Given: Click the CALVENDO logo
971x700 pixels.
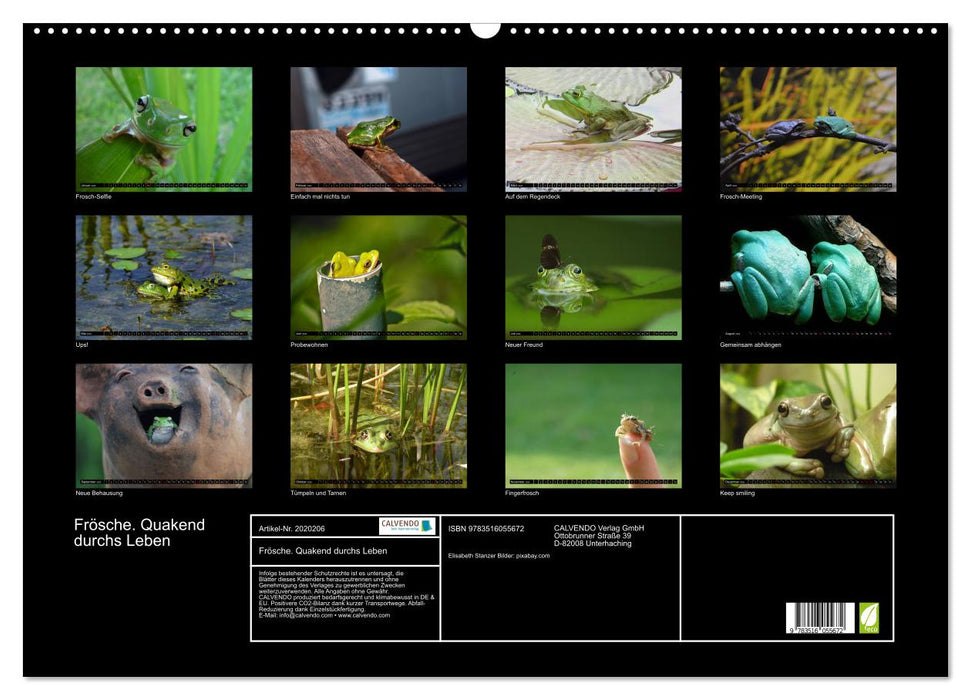Looking at the screenshot, I should pos(407,526).
